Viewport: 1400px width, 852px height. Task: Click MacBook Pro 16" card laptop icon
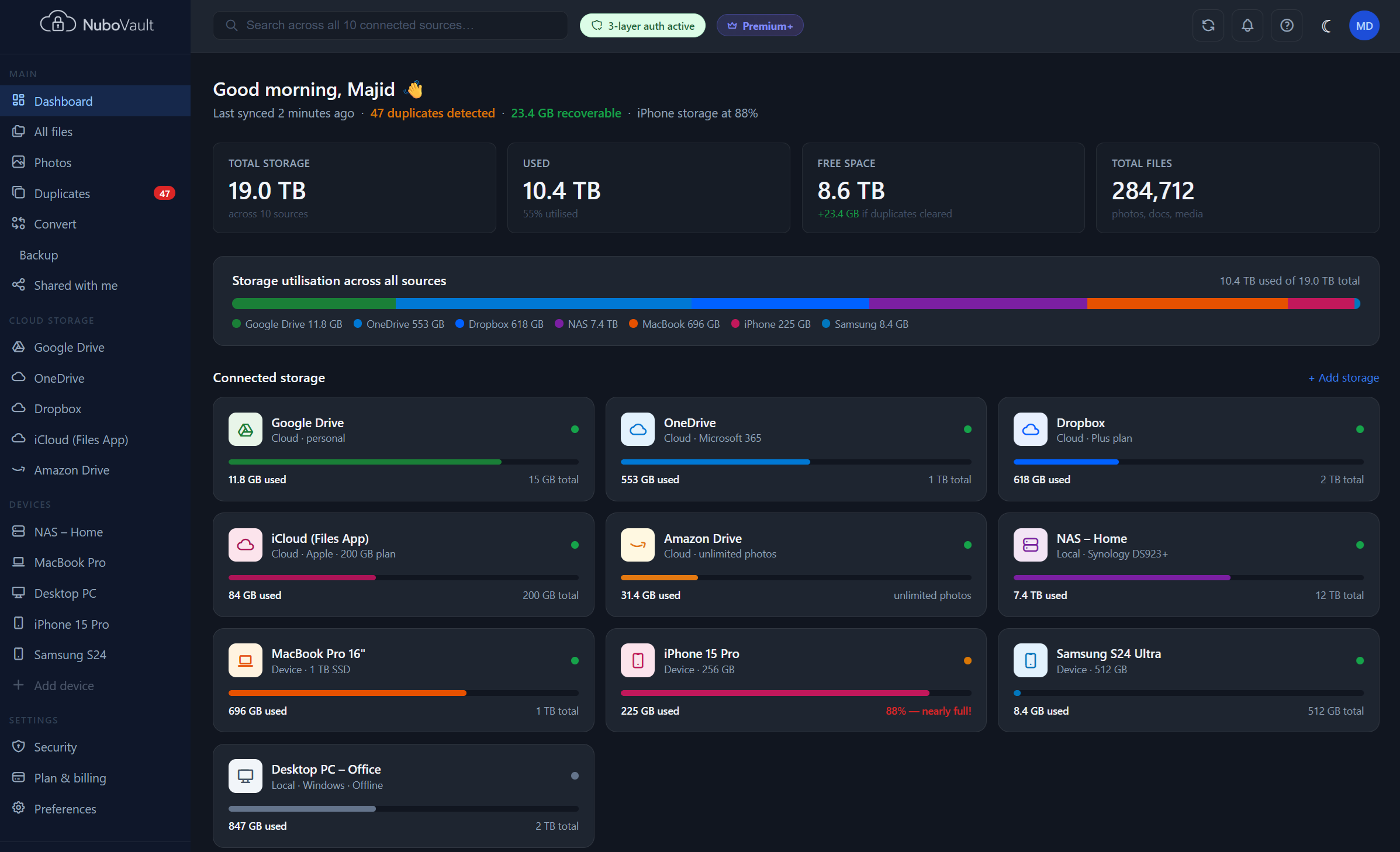(x=246, y=660)
